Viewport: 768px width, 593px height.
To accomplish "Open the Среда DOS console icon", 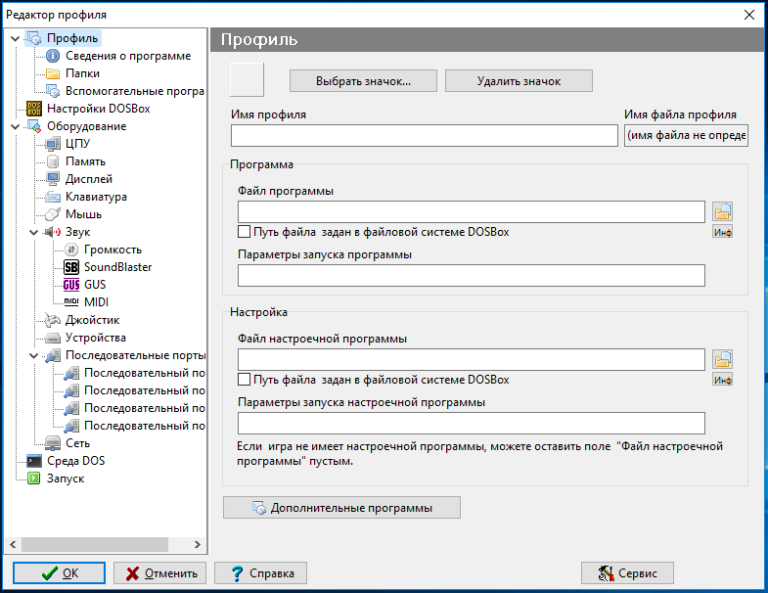I will click(x=34, y=461).
